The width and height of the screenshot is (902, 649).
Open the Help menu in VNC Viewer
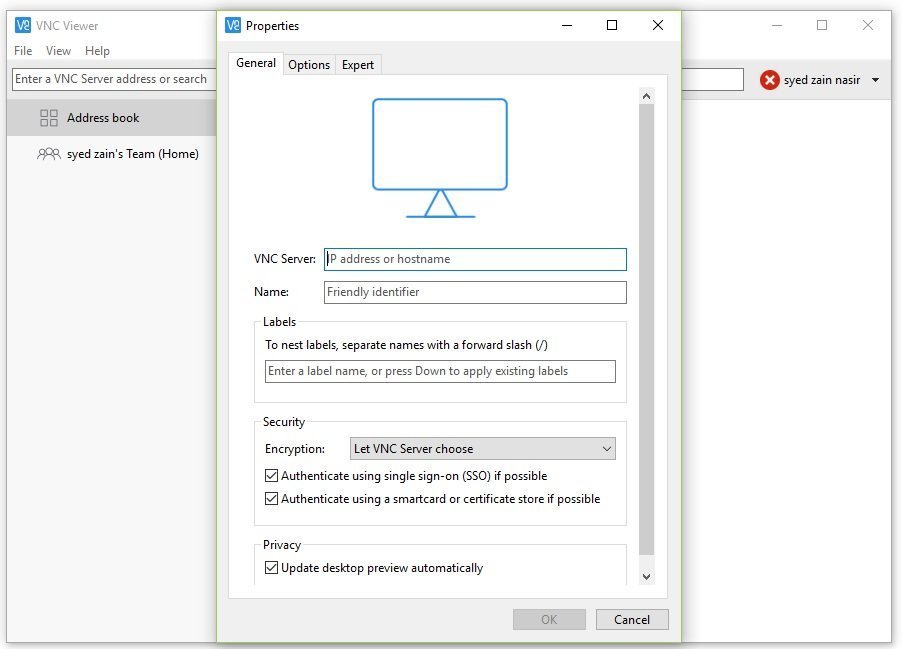pyautogui.click(x=97, y=51)
